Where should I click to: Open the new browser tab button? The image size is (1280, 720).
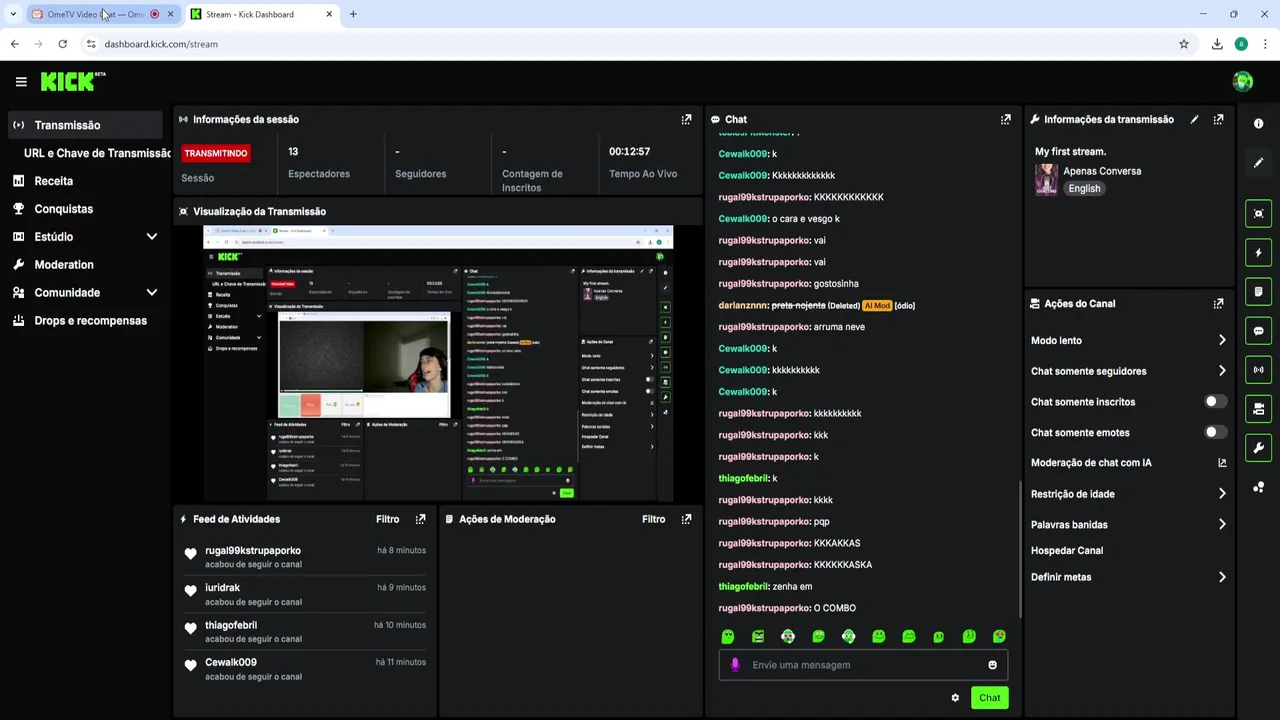pos(353,14)
